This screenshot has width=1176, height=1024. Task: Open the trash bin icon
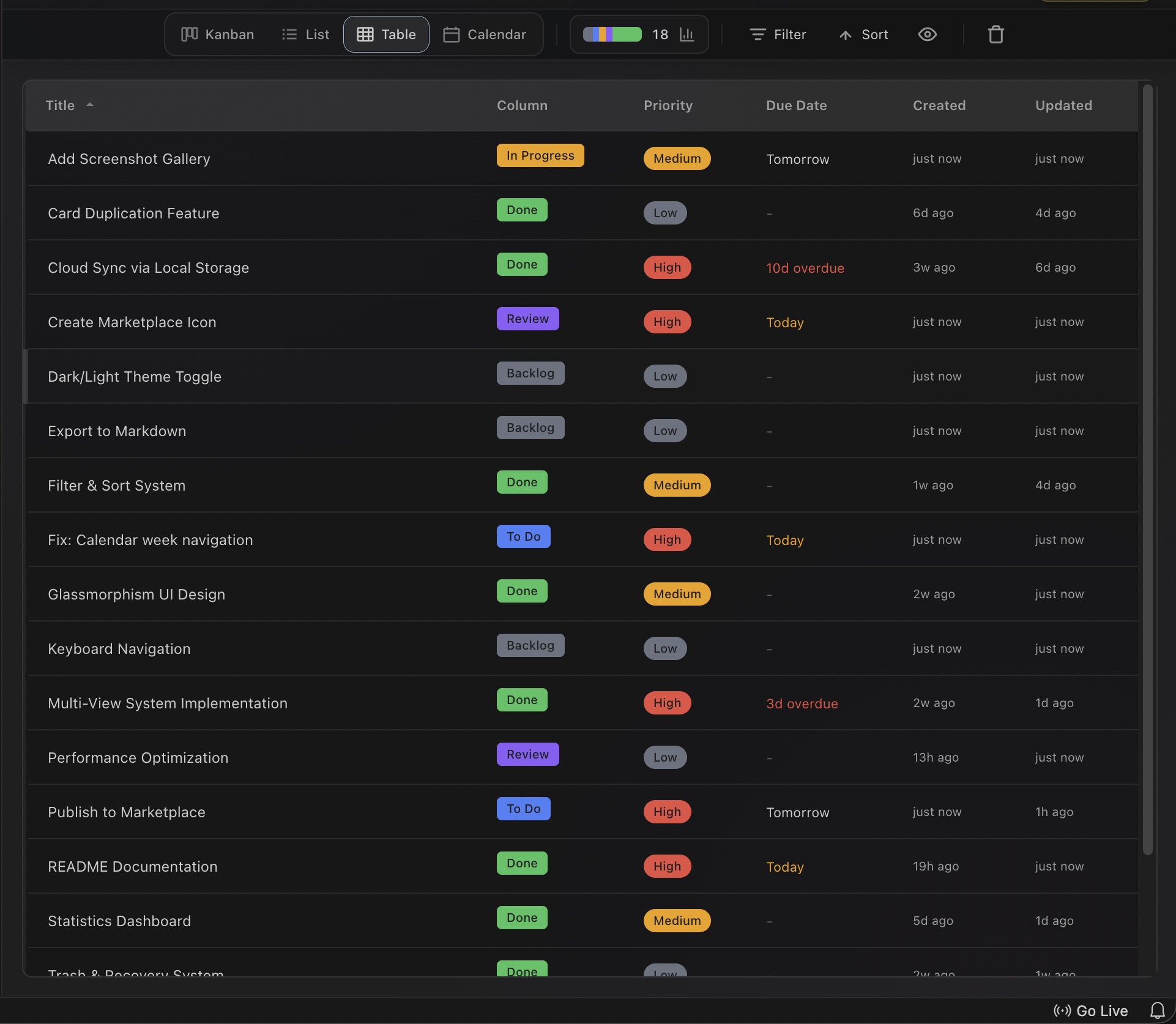[996, 34]
